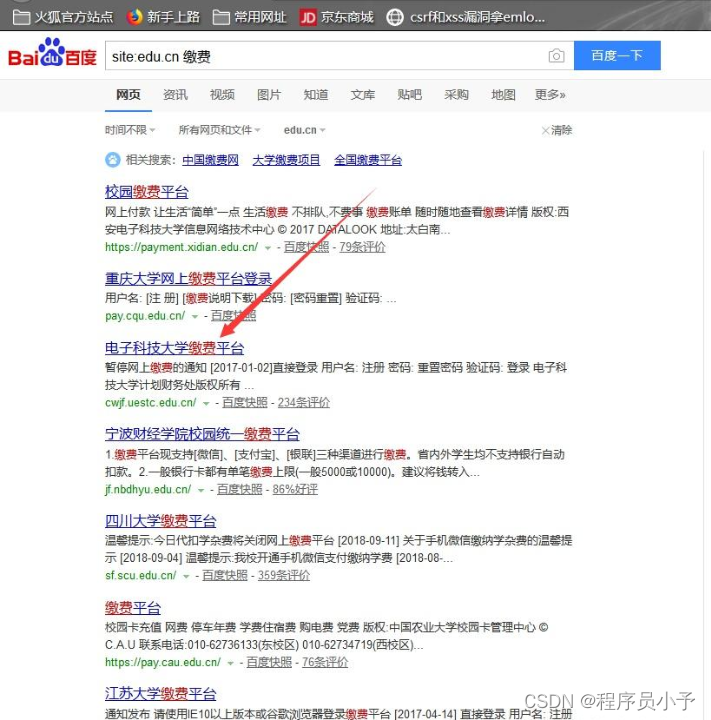Switch to the 文库 tab
This screenshot has height=720, width=711.
[x=362, y=95]
